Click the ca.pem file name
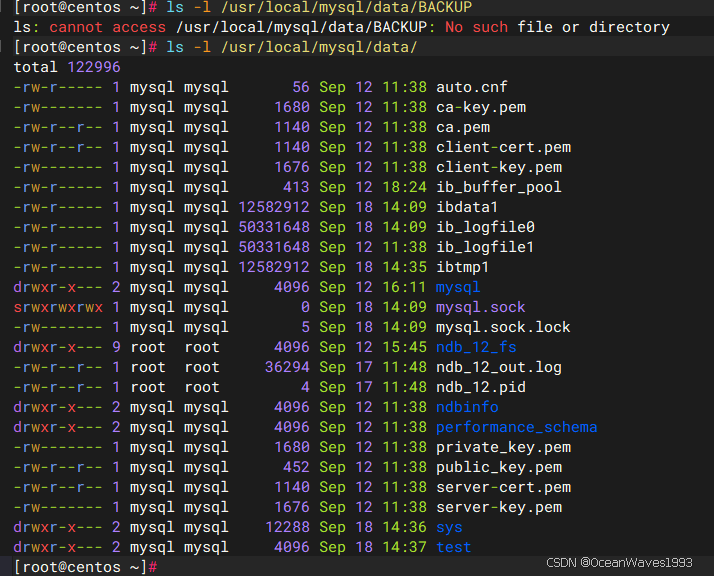Viewport: 714px width, 576px height. click(x=463, y=127)
